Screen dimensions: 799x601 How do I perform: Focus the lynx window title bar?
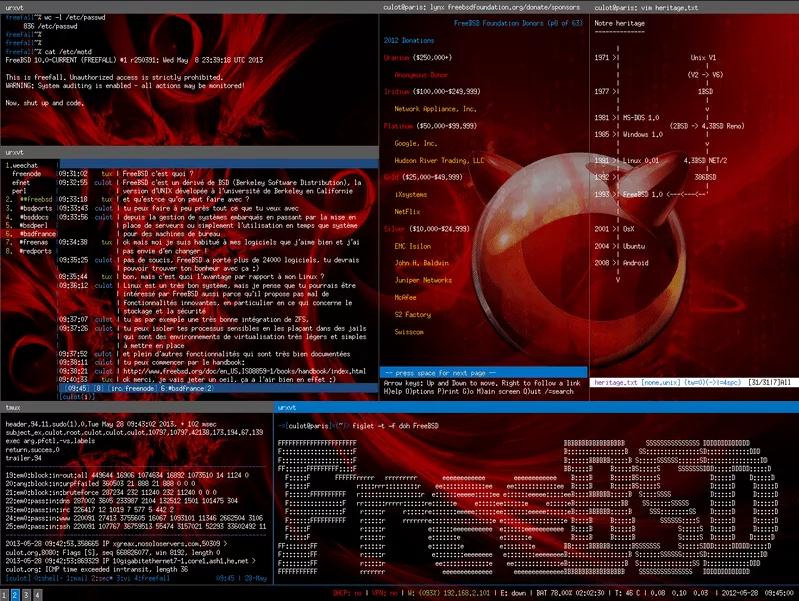click(x=484, y=7)
